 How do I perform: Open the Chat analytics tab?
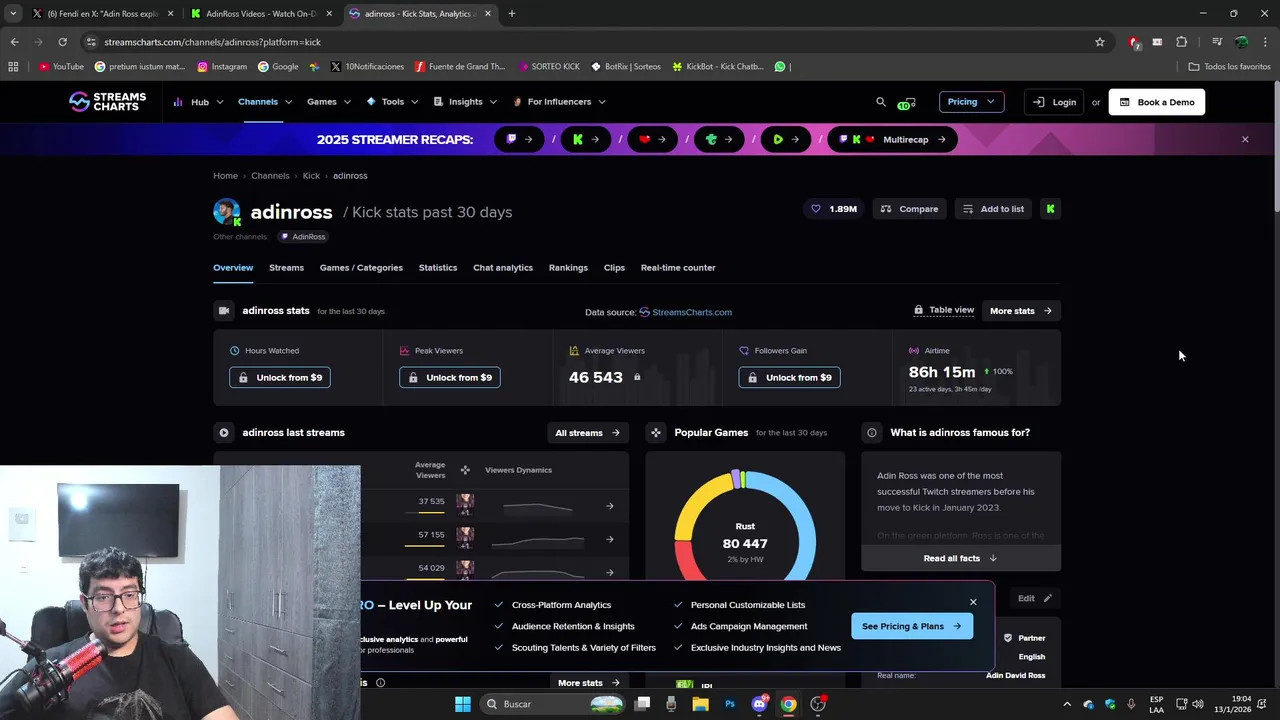(503, 268)
